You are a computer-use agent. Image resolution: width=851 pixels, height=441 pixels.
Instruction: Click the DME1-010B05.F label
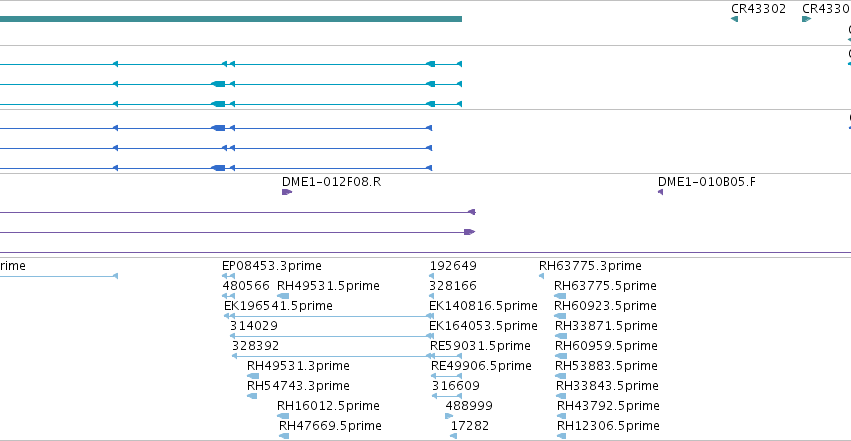pyautogui.click(x=707, y=182)
